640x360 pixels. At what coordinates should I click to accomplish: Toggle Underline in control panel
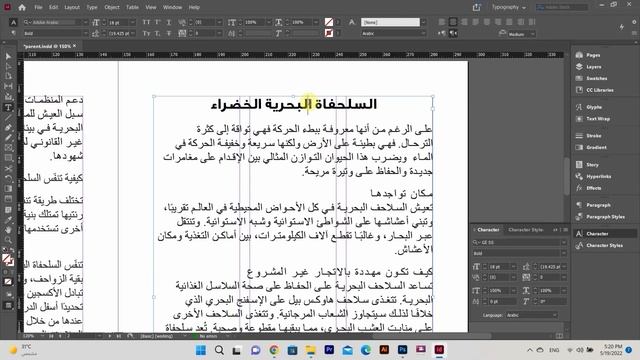tap(169, 22)
